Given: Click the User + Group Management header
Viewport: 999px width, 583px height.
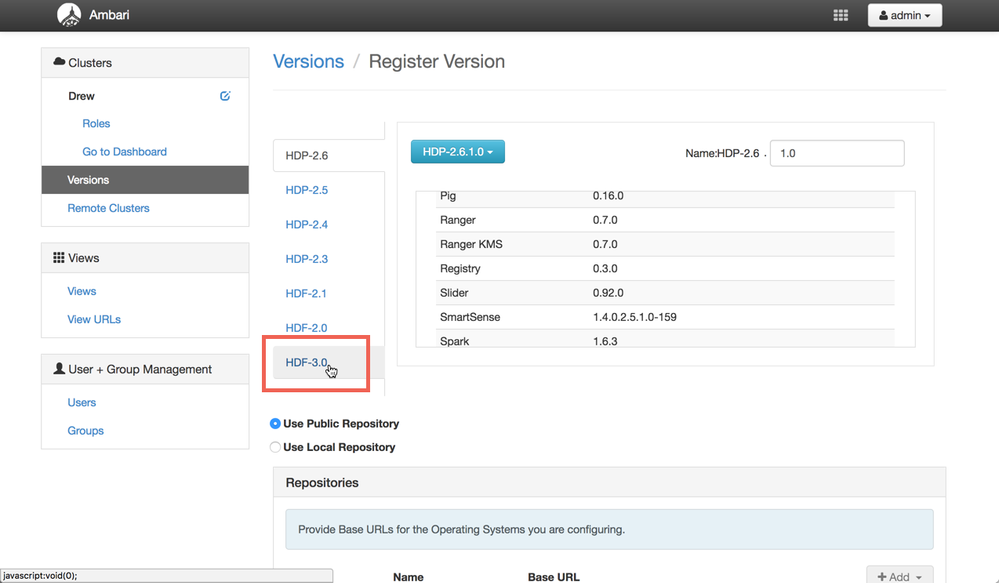Looking at the screenshot, I should (x=145, y=369).
